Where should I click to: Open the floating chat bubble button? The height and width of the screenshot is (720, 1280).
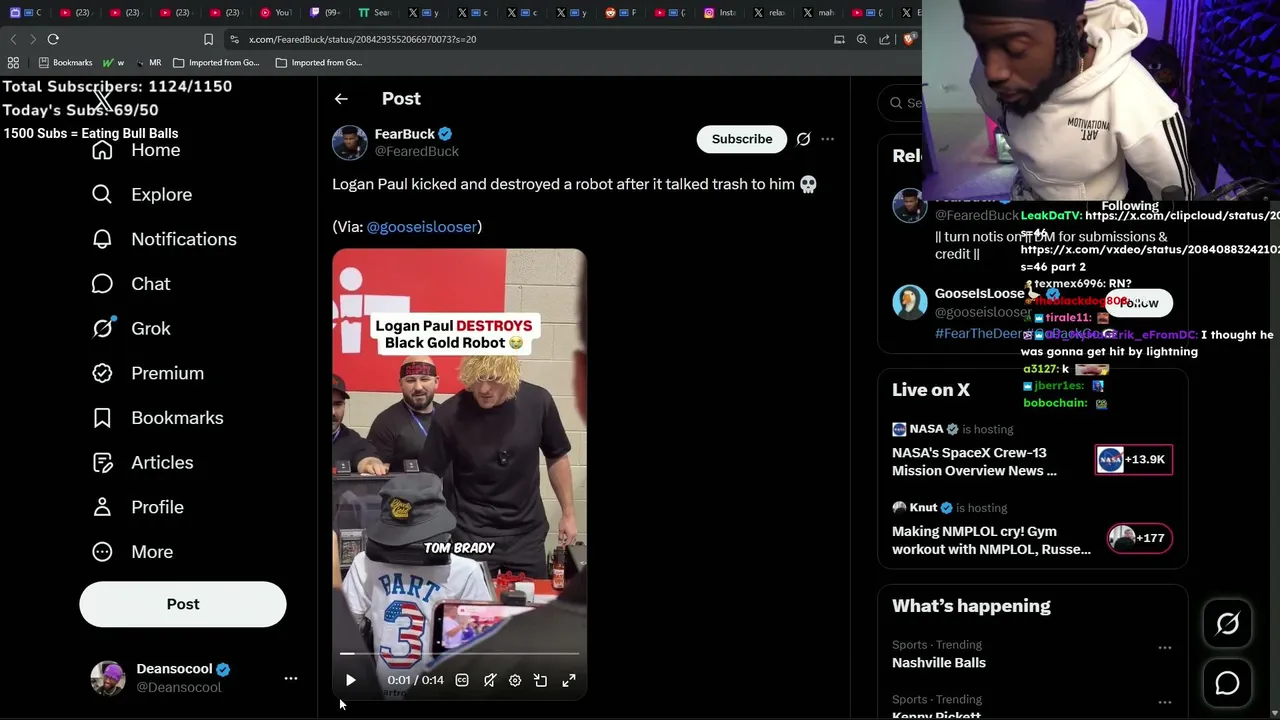click(1227, 683)
